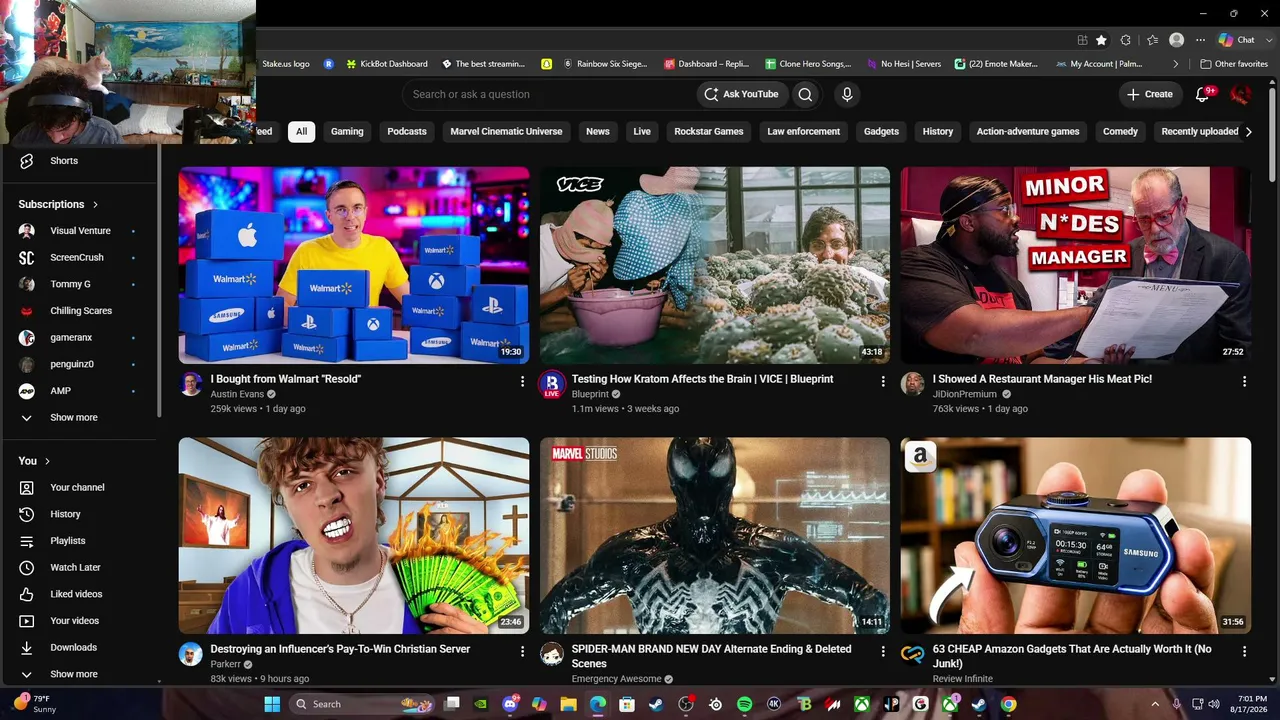Viewport: 1280px width, 720px height.
Task: Show more category chips with right arrow
Action: pyautogui.click(x=1248, y=131)
